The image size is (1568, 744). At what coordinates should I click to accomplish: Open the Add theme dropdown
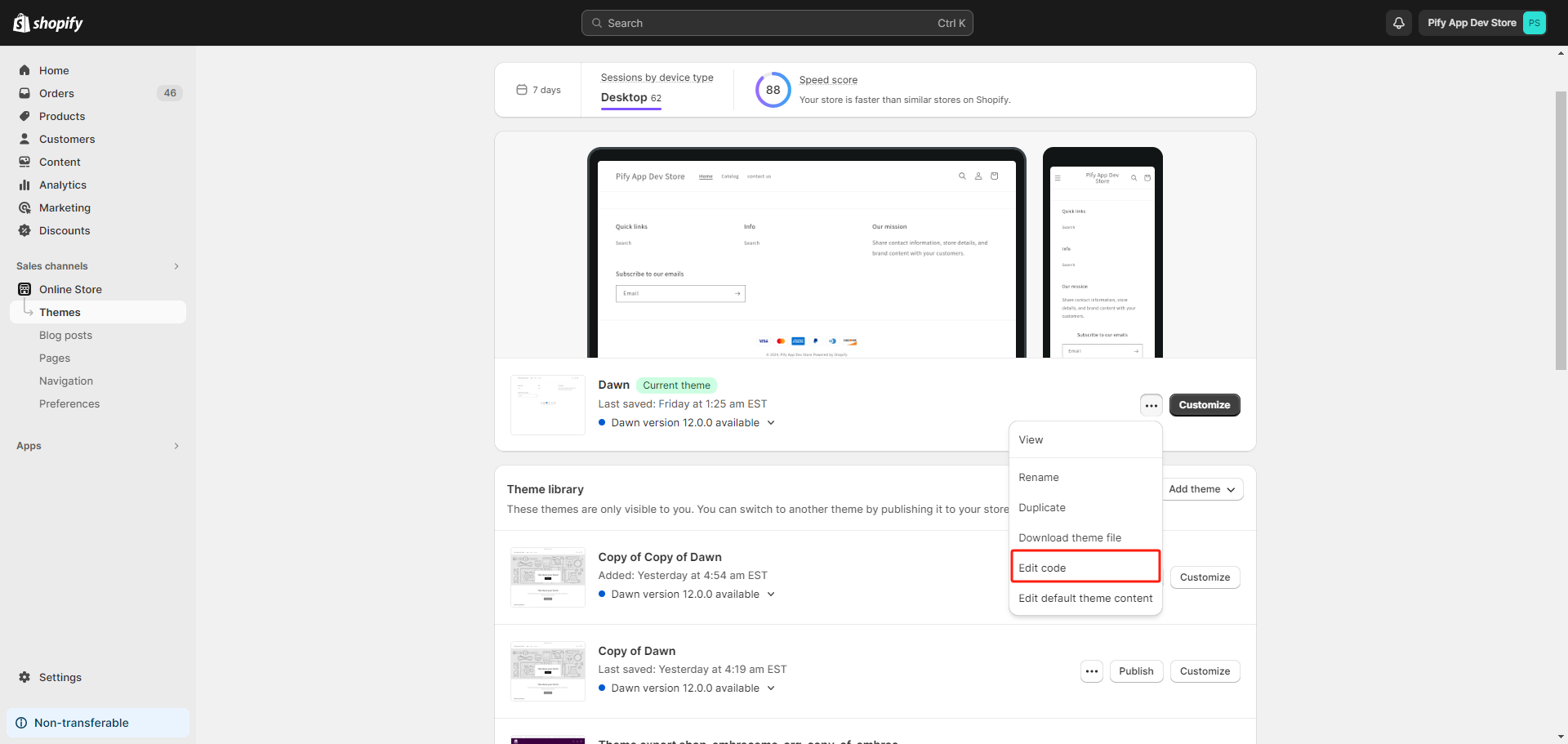pos(1201,489)
